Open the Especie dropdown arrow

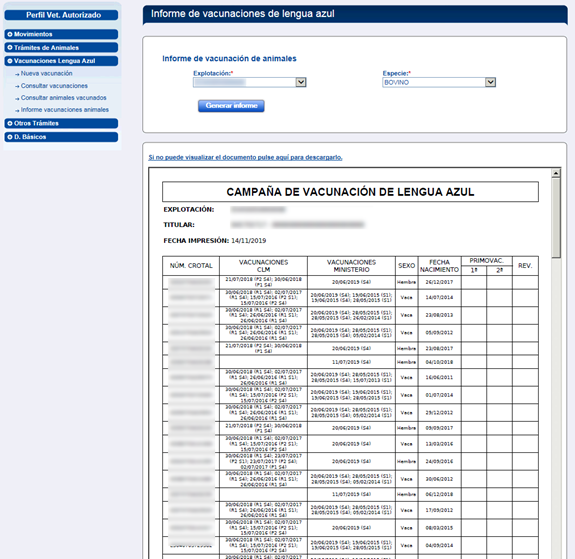[x=490, y=82]
